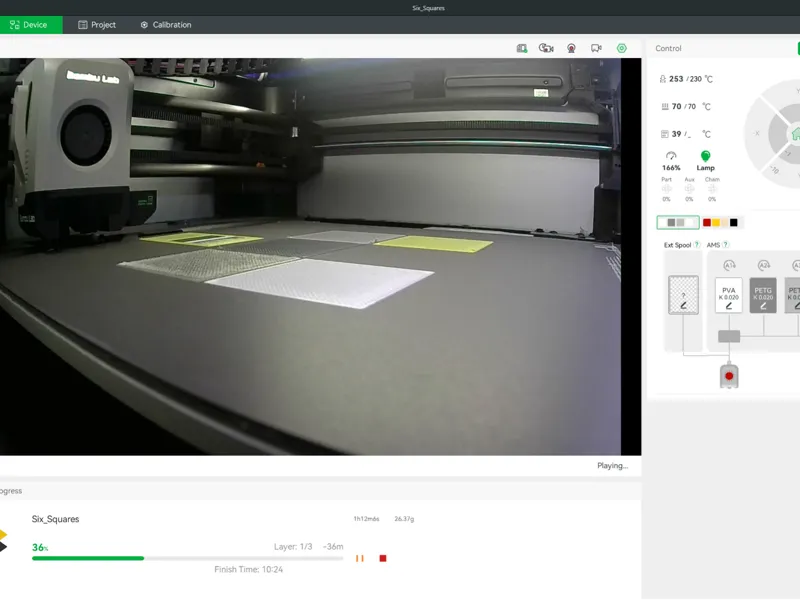Click the Finish Time: 10:24 label
Screen dimensions: 800x600
(248, 569)
